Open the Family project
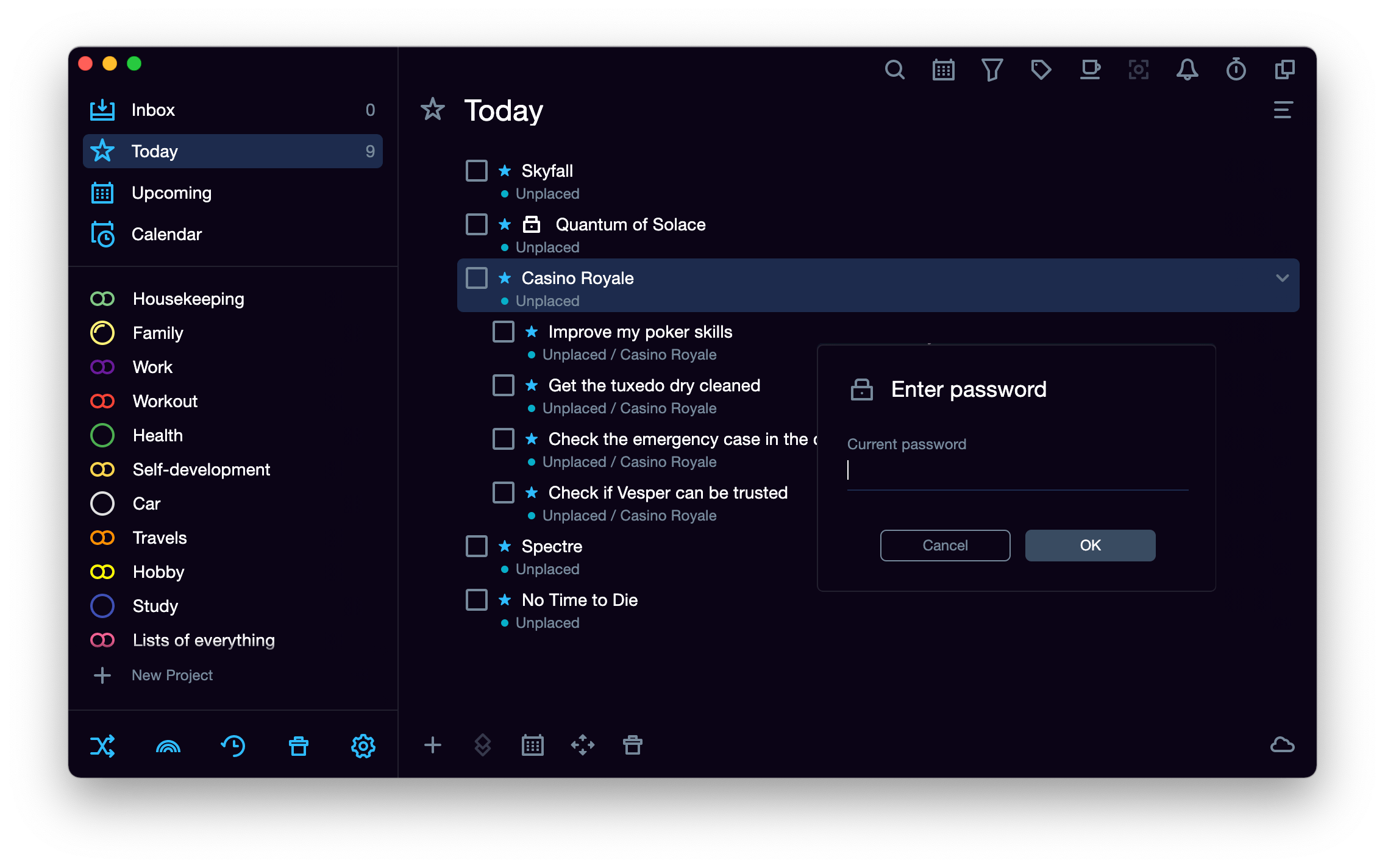The width and height of the screenshot is (1385, 868). pos(233,333)
